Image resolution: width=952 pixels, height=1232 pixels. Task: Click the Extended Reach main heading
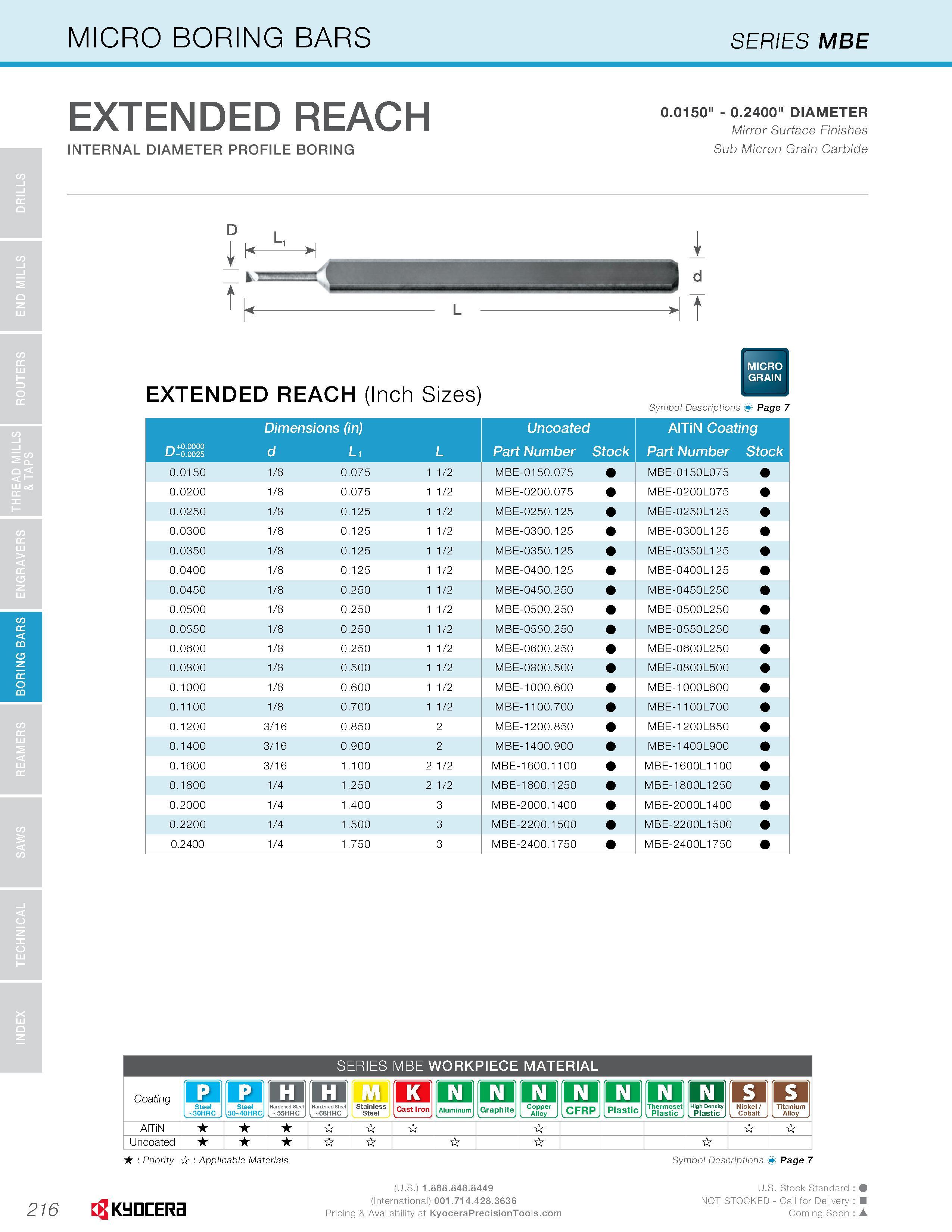(x=249, y=117)
